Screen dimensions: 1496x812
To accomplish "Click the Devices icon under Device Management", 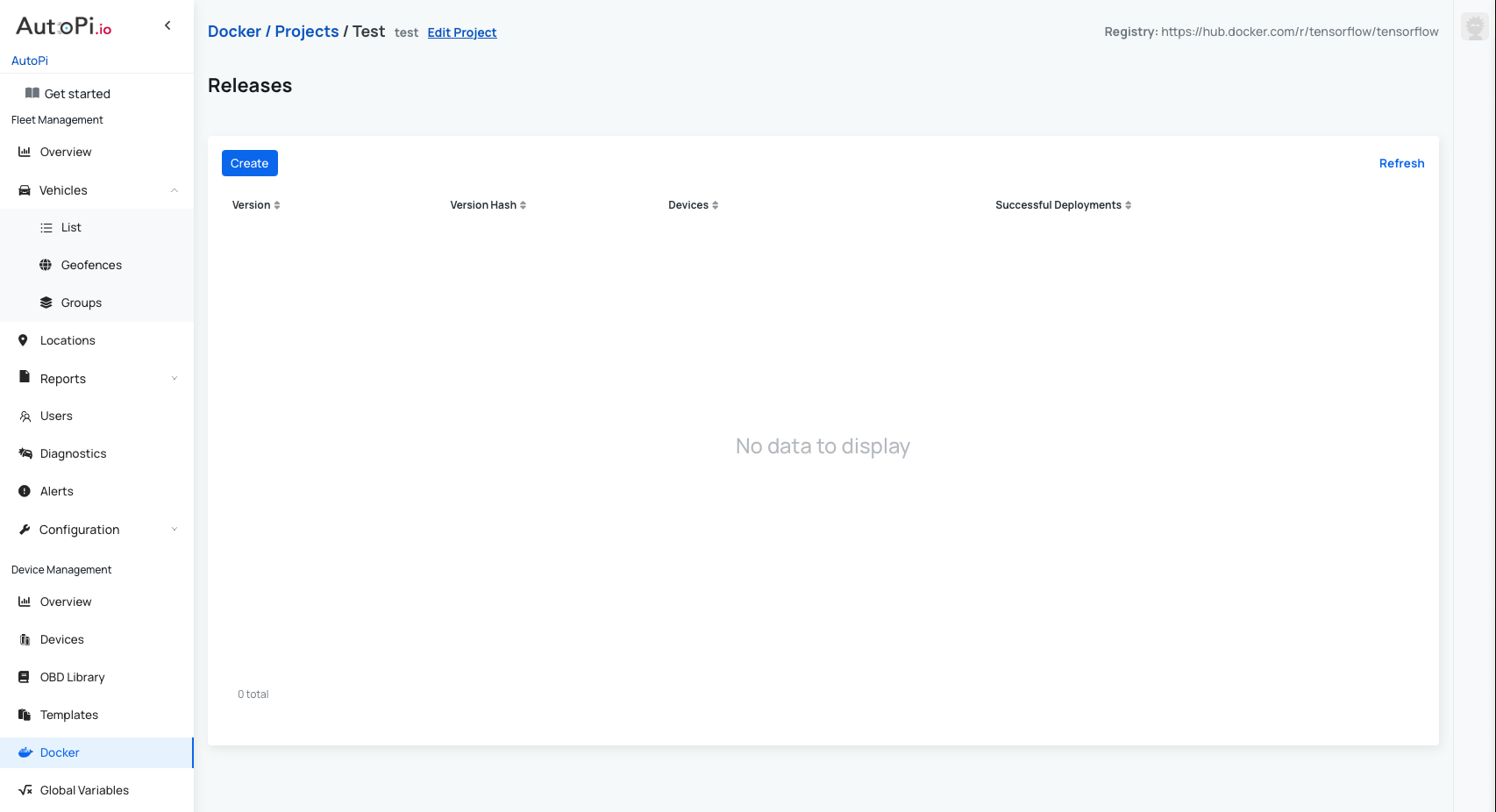I will pyautogui.click(x=24, y=639).
